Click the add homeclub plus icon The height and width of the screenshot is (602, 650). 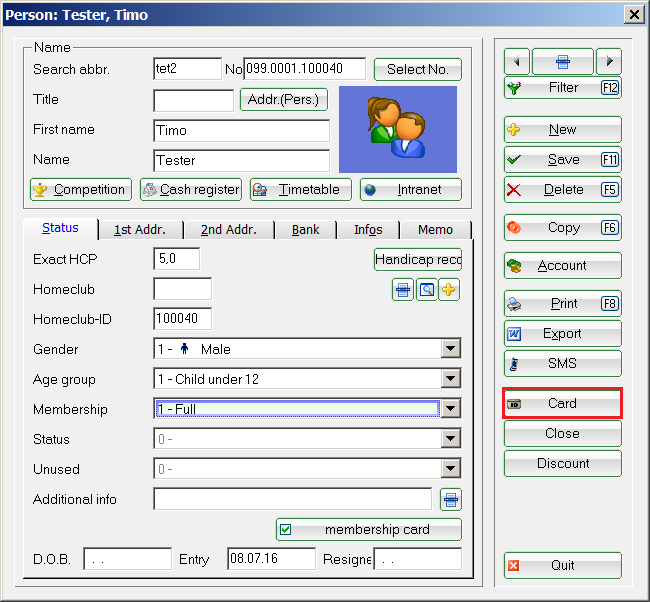449,289
